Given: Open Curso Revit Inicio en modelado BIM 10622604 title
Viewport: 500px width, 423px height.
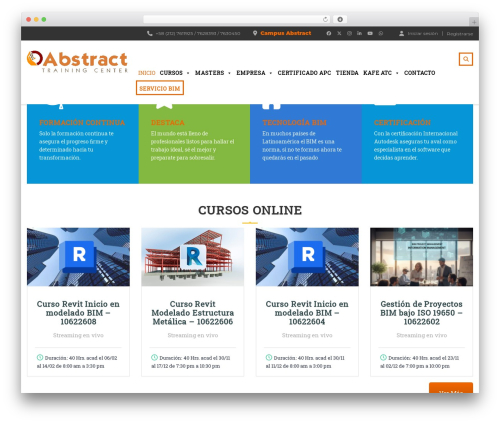Looking at the screenshot, I should pos(307,313).
